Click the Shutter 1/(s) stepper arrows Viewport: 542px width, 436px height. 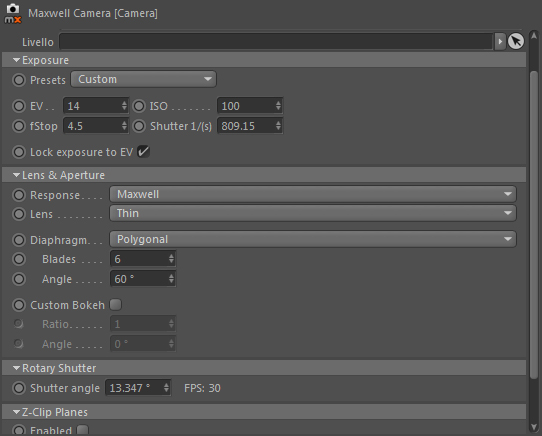coord(279,126)
